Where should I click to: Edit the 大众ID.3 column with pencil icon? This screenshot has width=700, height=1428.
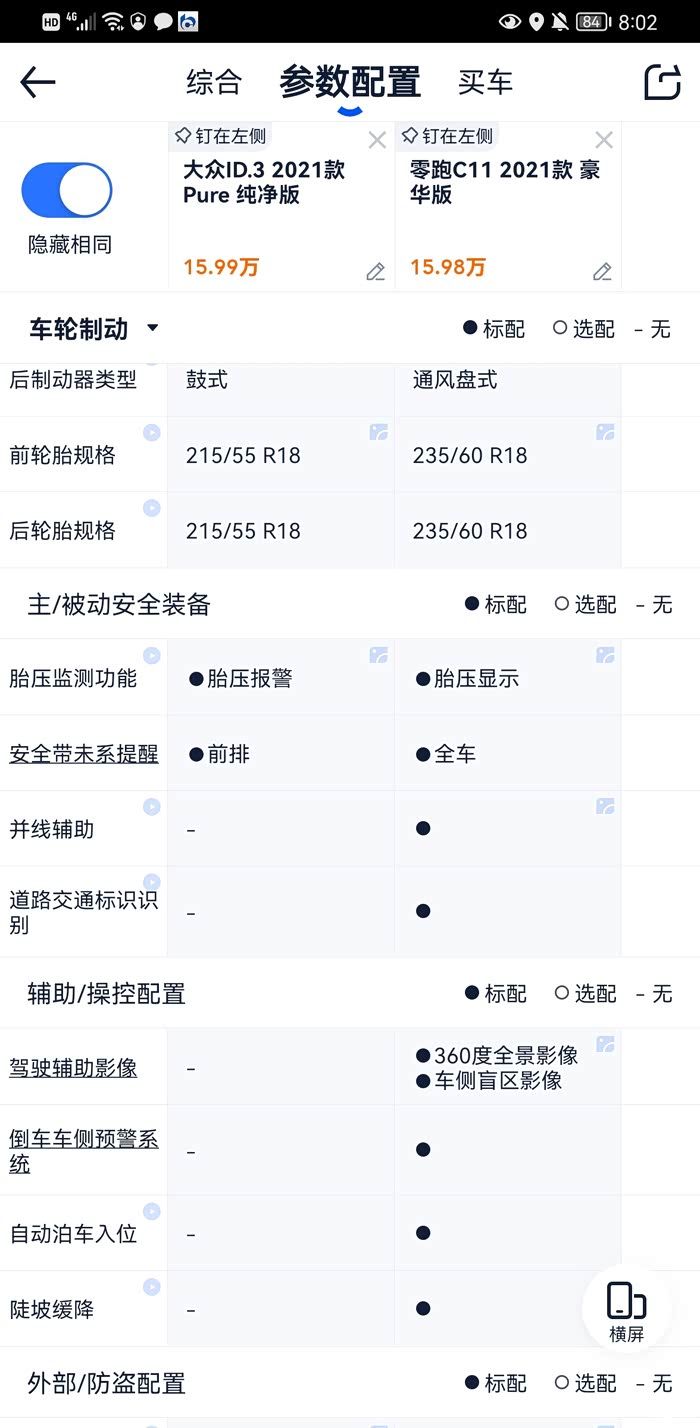point(375,271)
